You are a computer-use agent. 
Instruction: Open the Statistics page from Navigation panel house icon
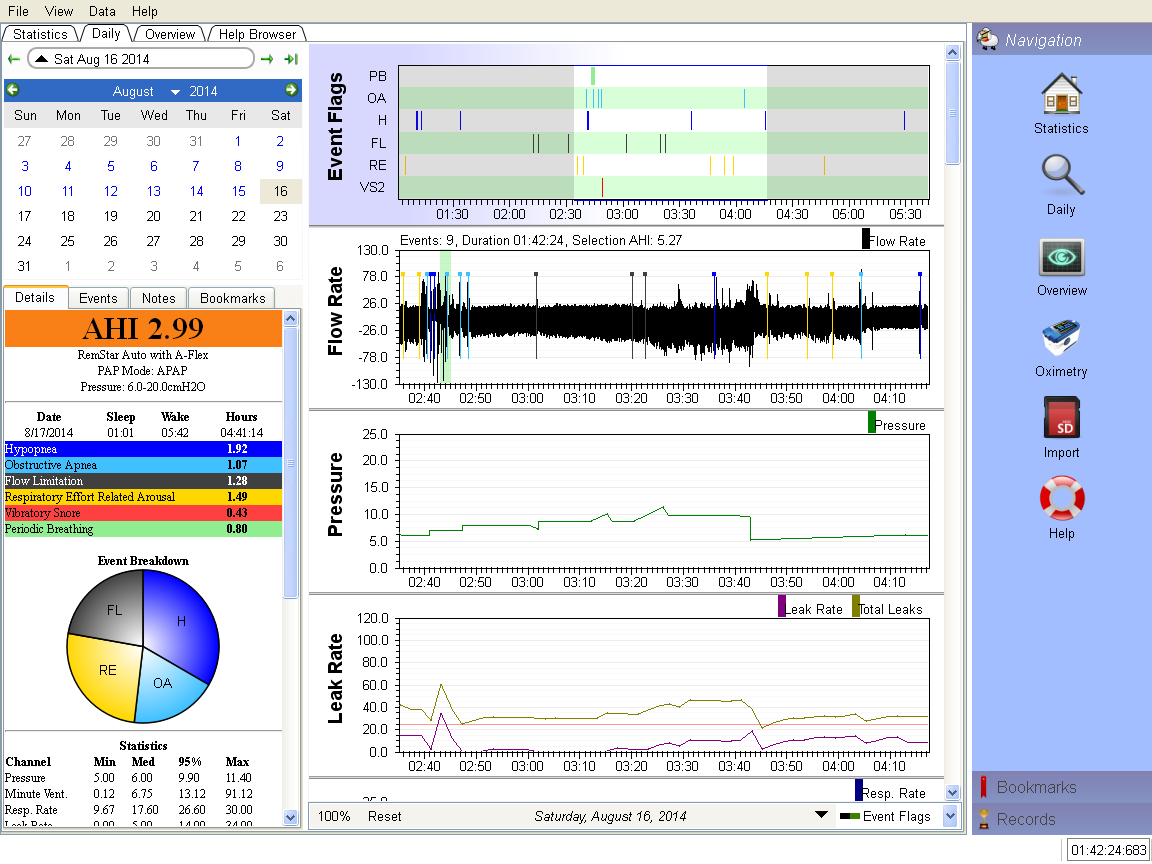click(x=1061, y=93)
